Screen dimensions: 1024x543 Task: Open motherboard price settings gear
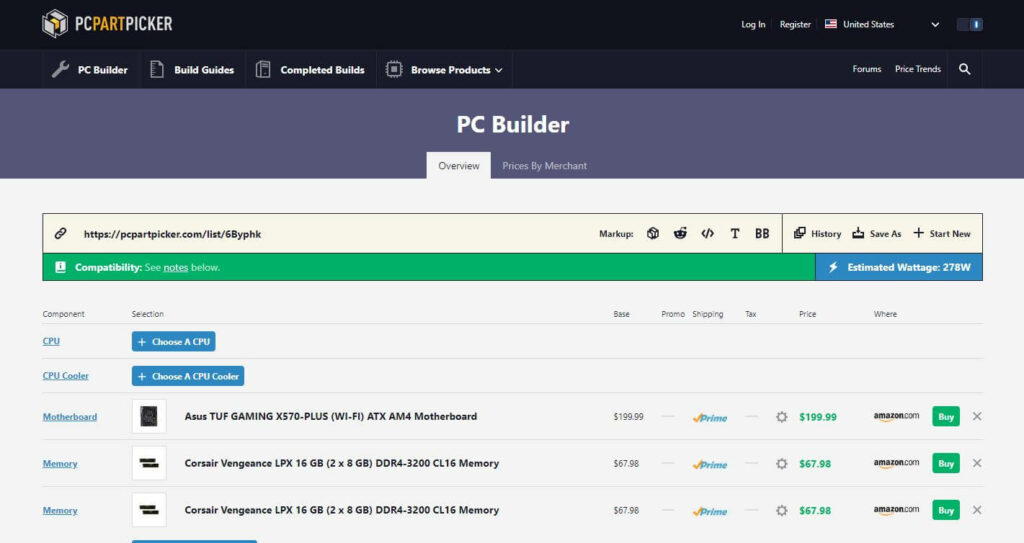(x=781, y=417)
